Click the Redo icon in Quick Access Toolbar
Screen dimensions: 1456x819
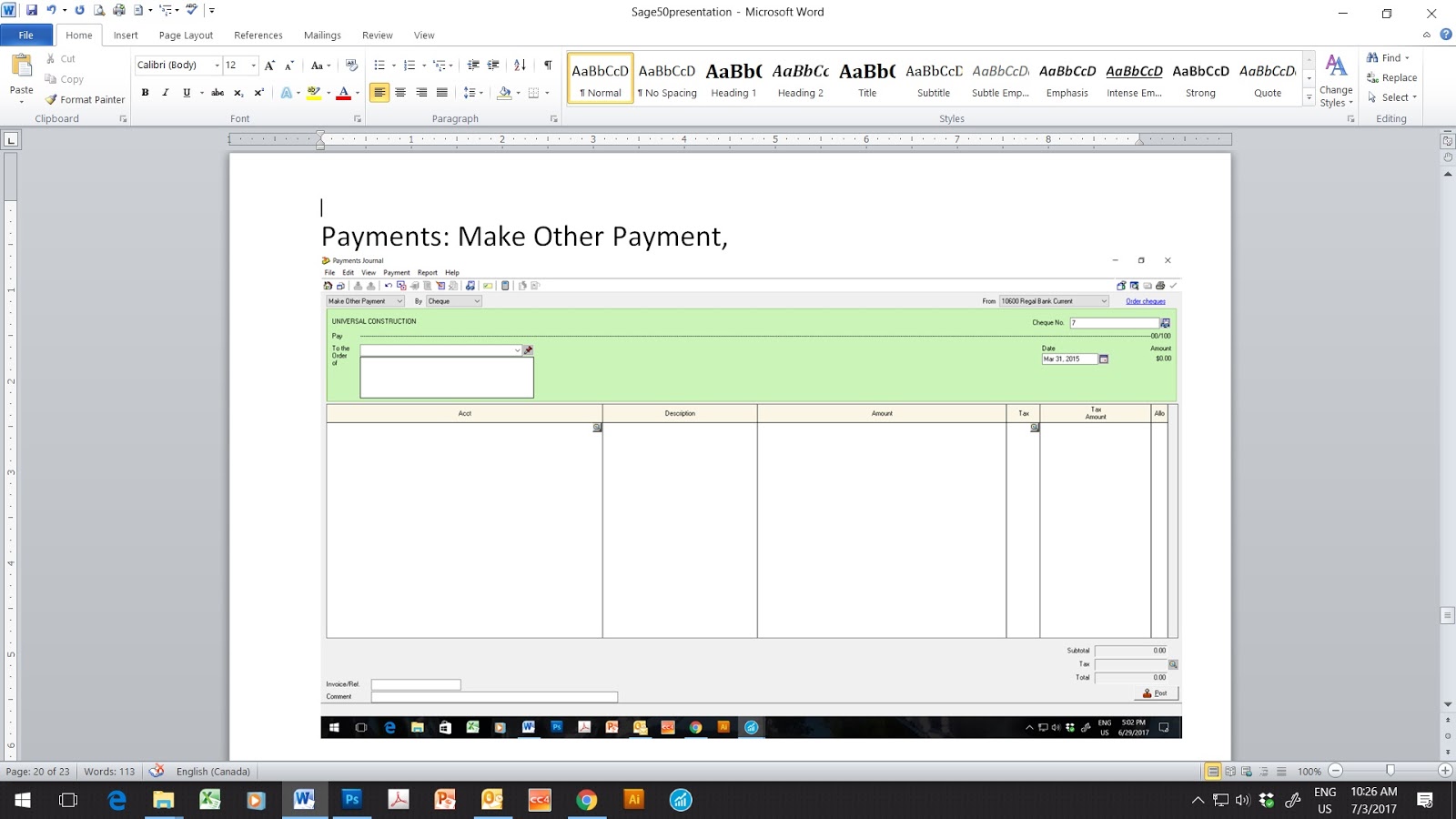coord(79,11)
